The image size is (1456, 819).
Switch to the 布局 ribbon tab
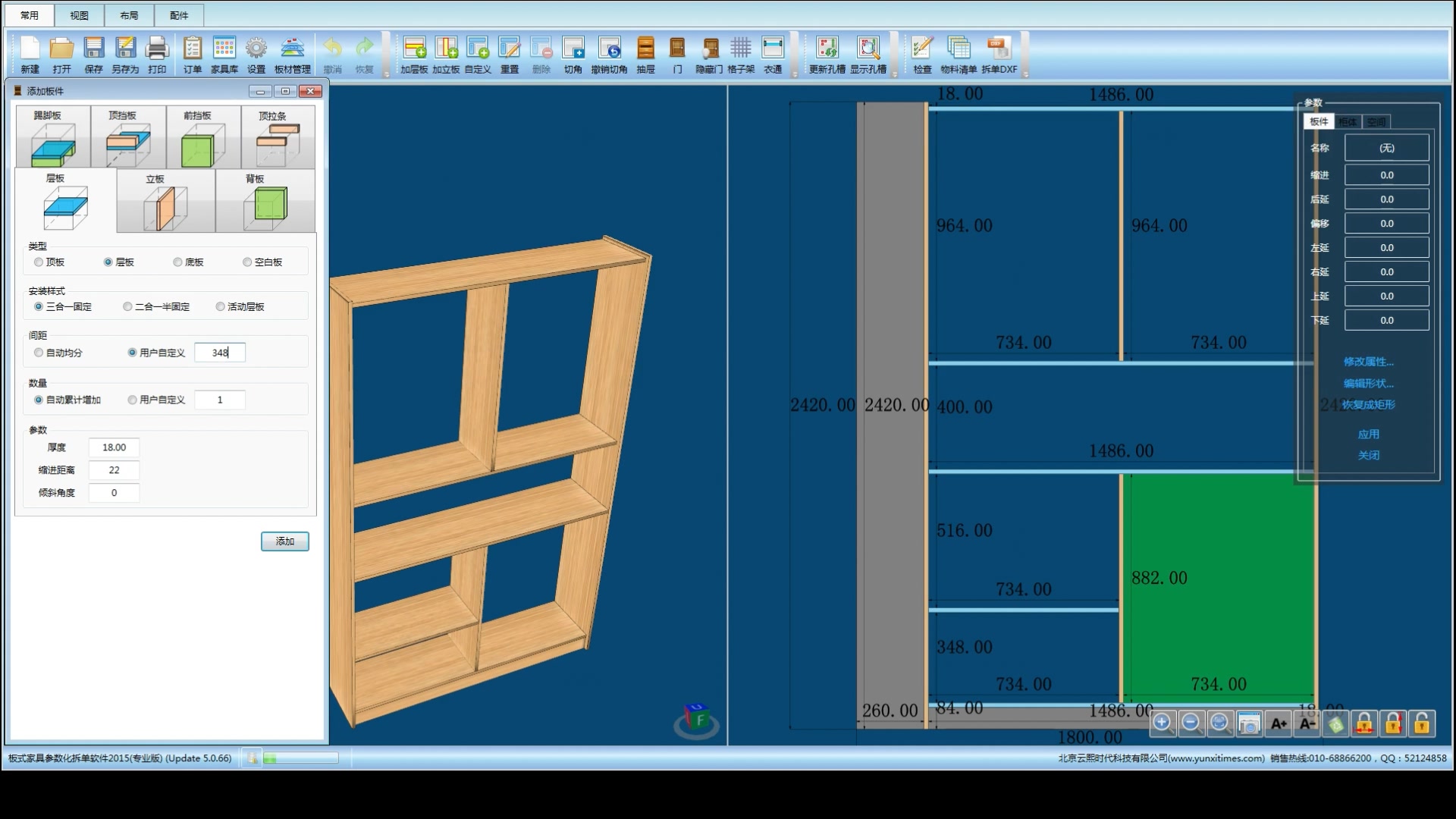pyautogui.click(x=129, y=15)
